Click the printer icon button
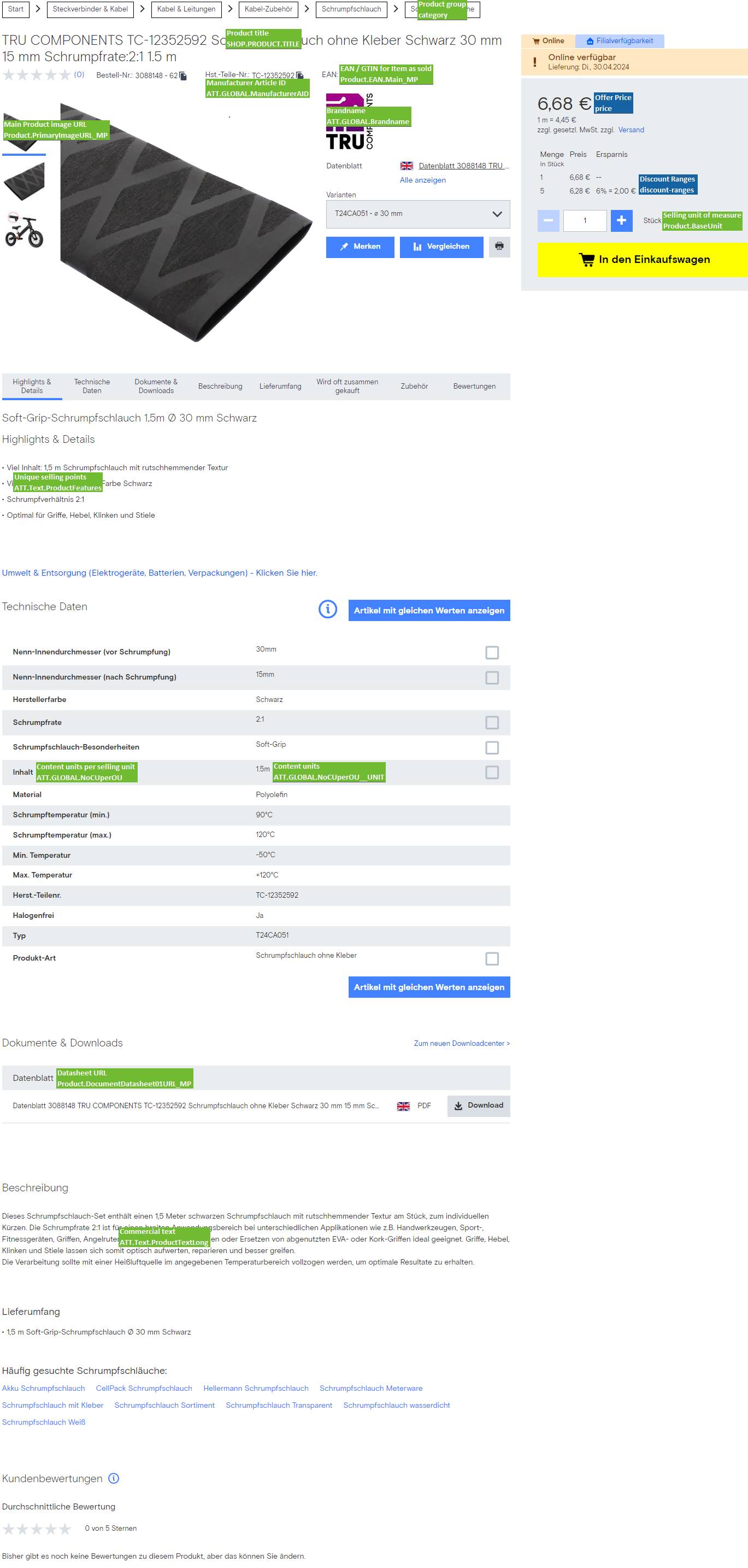Screen dimensions: 748x1568 coord(499,247)
